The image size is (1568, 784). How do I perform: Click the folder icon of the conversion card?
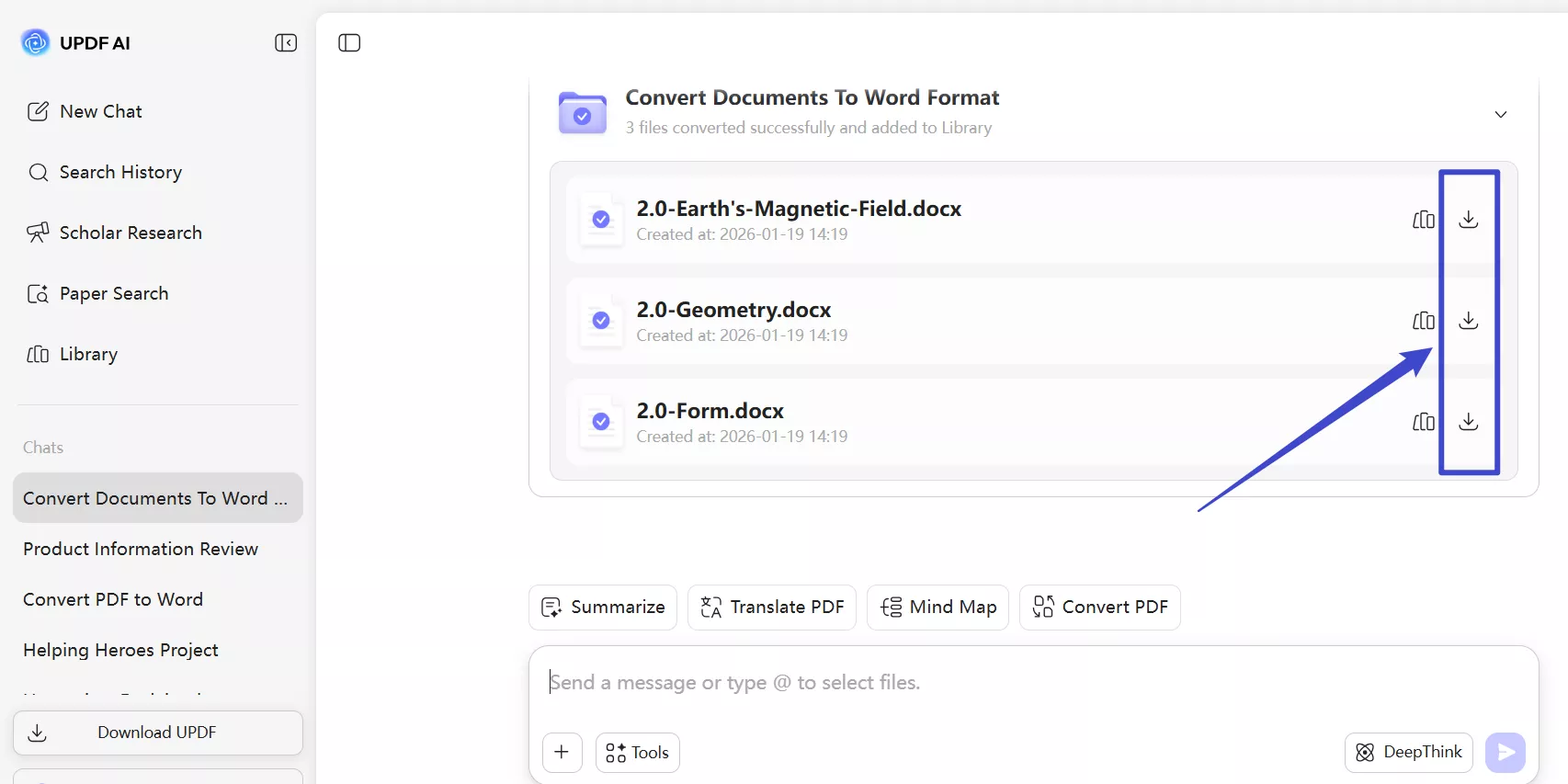[x=583, y=113]
